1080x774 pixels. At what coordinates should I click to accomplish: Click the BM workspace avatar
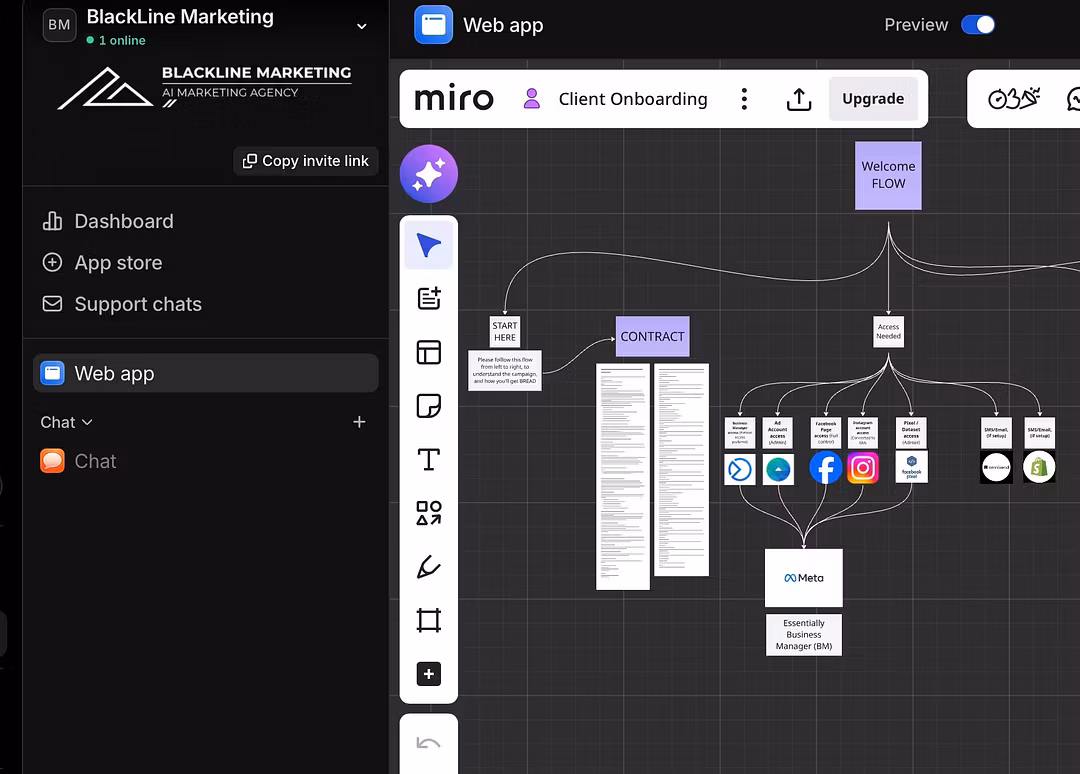click(x=59, y=25)
